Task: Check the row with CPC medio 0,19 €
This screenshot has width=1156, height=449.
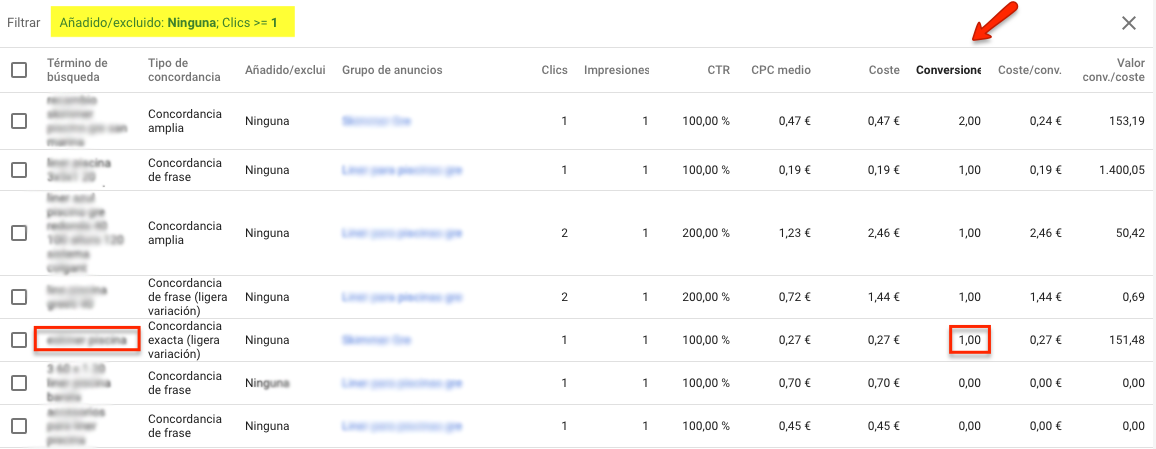Action: (19, 170)
